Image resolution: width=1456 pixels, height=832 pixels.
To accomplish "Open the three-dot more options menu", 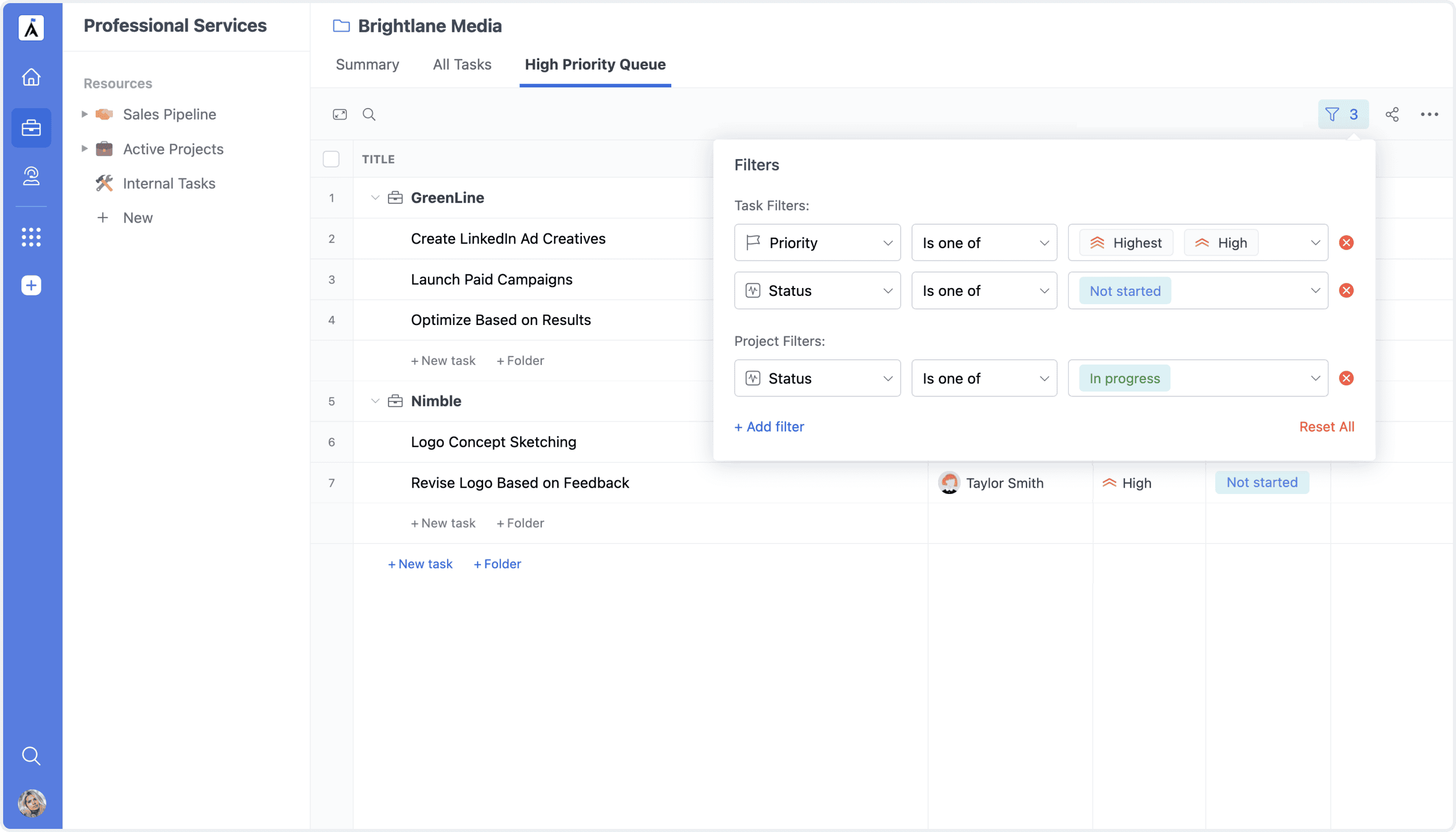I will tap(1429, 114).
